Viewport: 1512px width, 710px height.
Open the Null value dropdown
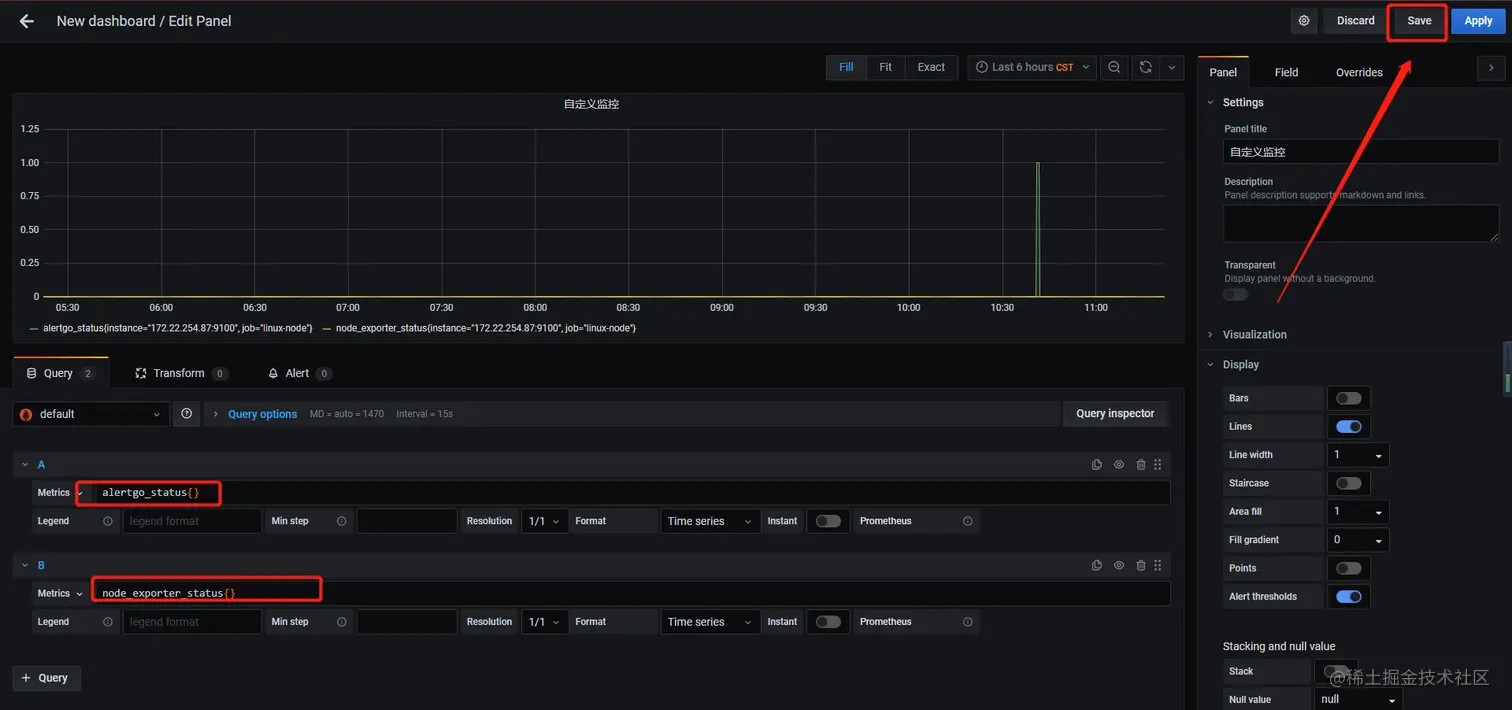(1358, 699)
